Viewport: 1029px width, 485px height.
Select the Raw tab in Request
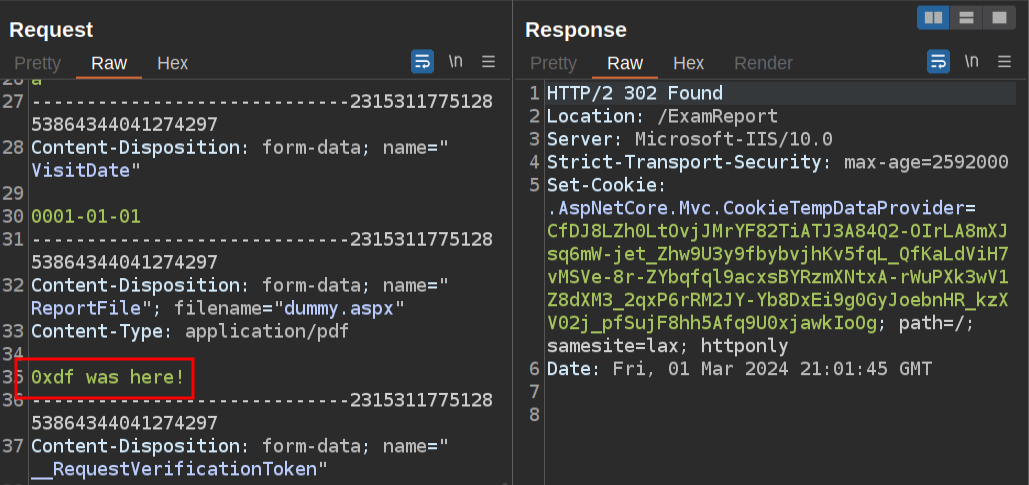point(109,63)
